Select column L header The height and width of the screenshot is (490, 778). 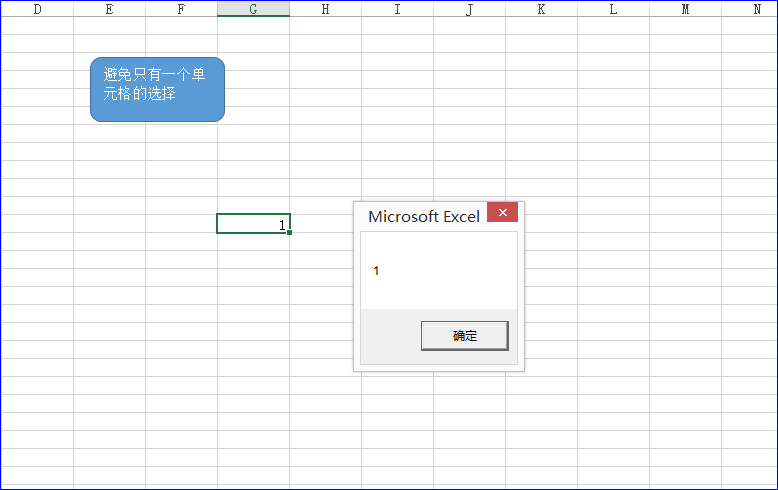613,9
